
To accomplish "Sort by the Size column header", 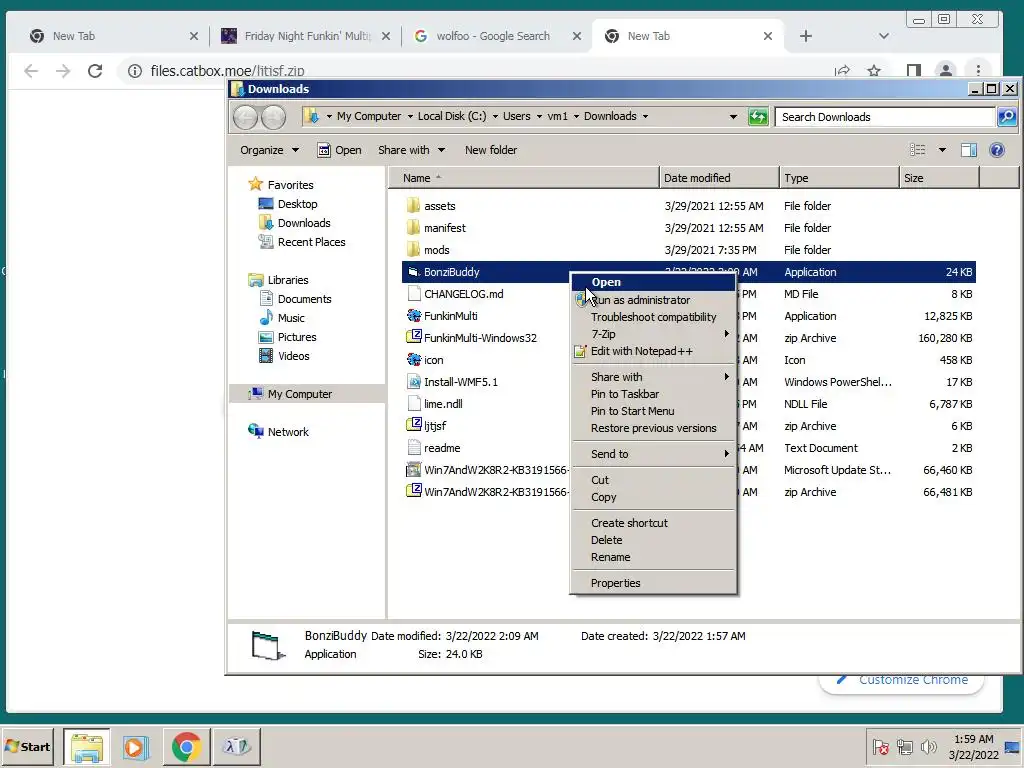I will (x=939, y=178).
